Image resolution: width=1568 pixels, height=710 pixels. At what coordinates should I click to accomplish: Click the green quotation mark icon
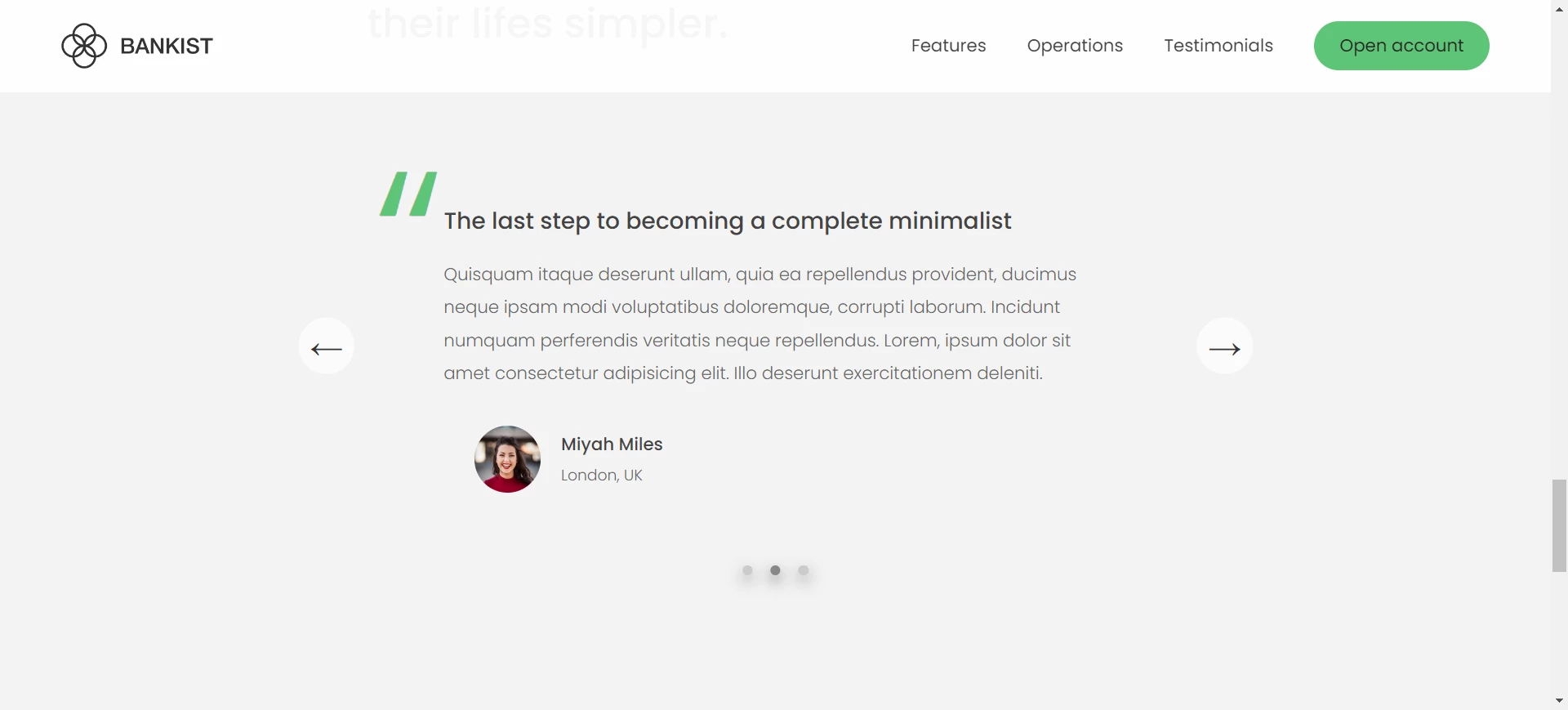pyautogui.click(x=408, y=194)
